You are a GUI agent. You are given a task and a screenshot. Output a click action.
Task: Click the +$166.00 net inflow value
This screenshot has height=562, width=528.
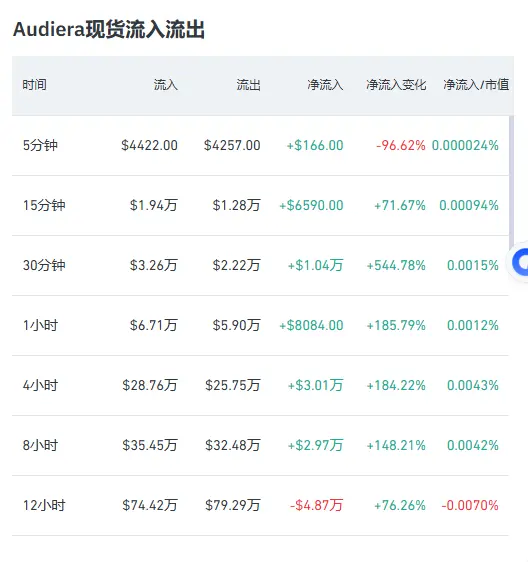[315, 146]
